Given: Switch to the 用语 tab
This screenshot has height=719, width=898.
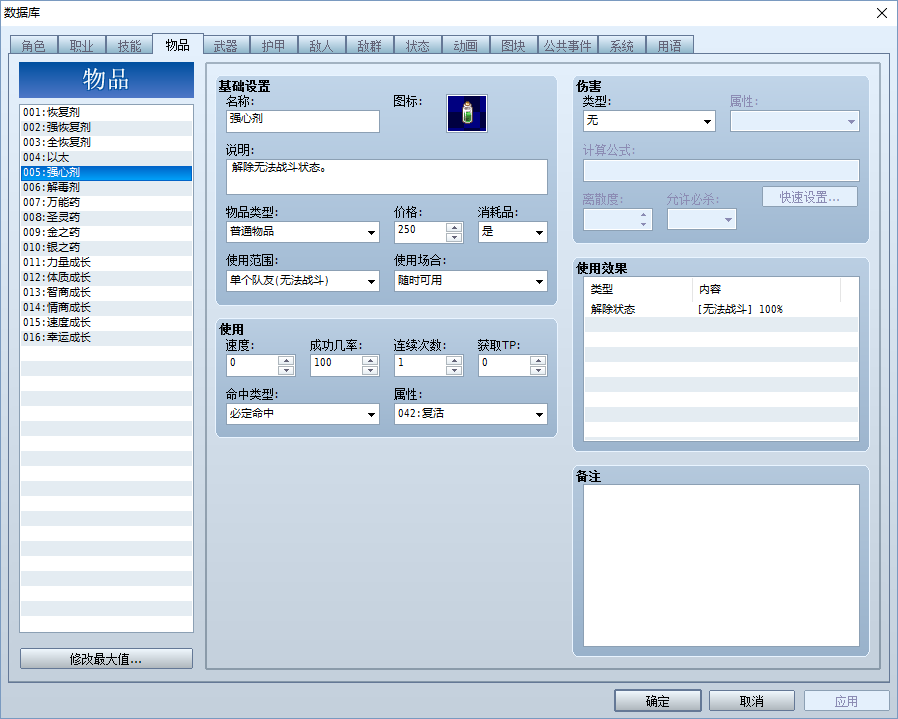Looking at the screenshot, I should coord(669,45).
